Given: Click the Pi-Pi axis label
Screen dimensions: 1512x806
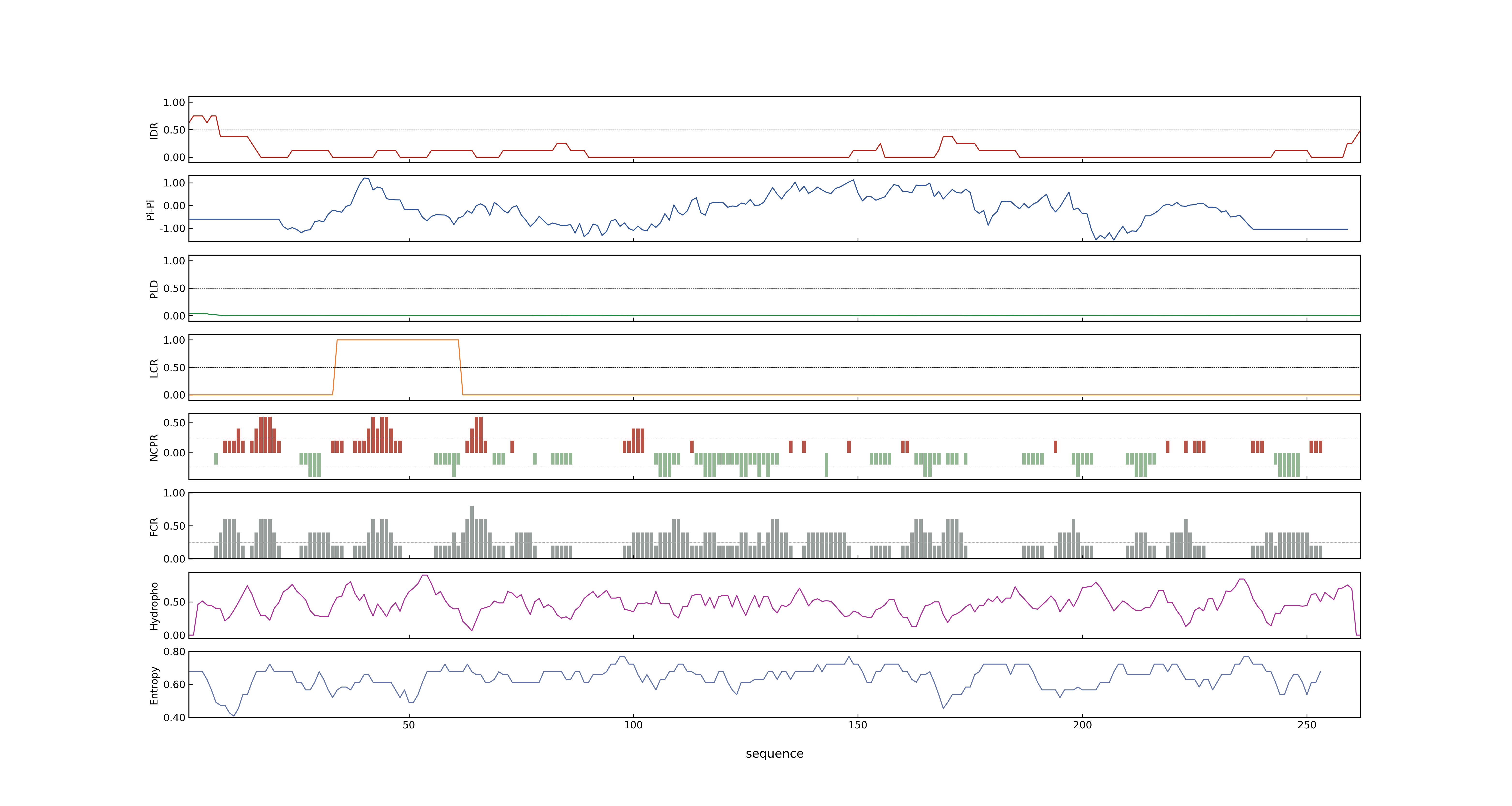Looking at the screenshot, I should coord(150,209).
